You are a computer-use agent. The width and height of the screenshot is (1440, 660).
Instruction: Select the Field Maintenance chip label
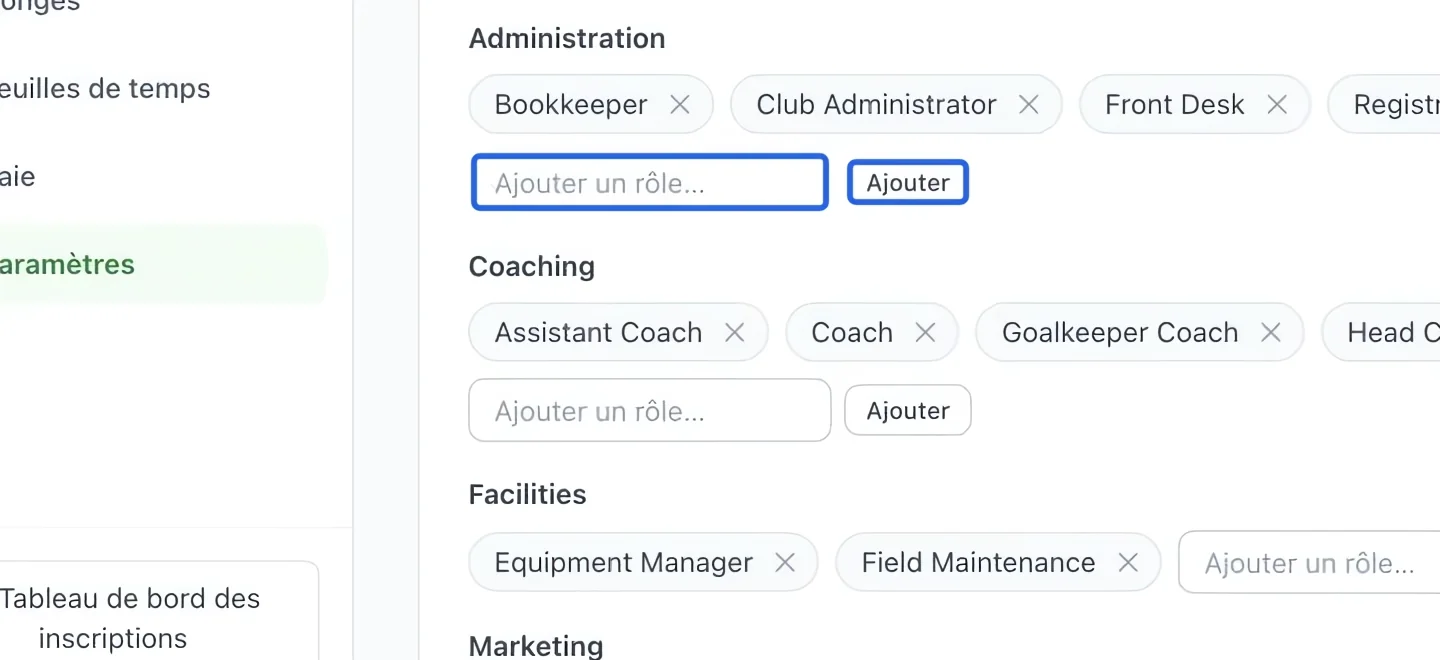[x=978, y=562]
